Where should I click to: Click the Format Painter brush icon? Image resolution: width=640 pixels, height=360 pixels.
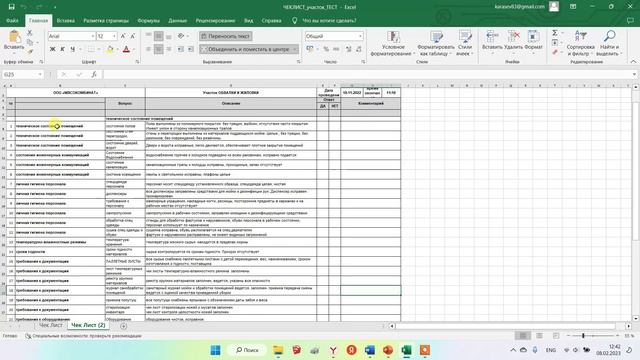(30, 52)
